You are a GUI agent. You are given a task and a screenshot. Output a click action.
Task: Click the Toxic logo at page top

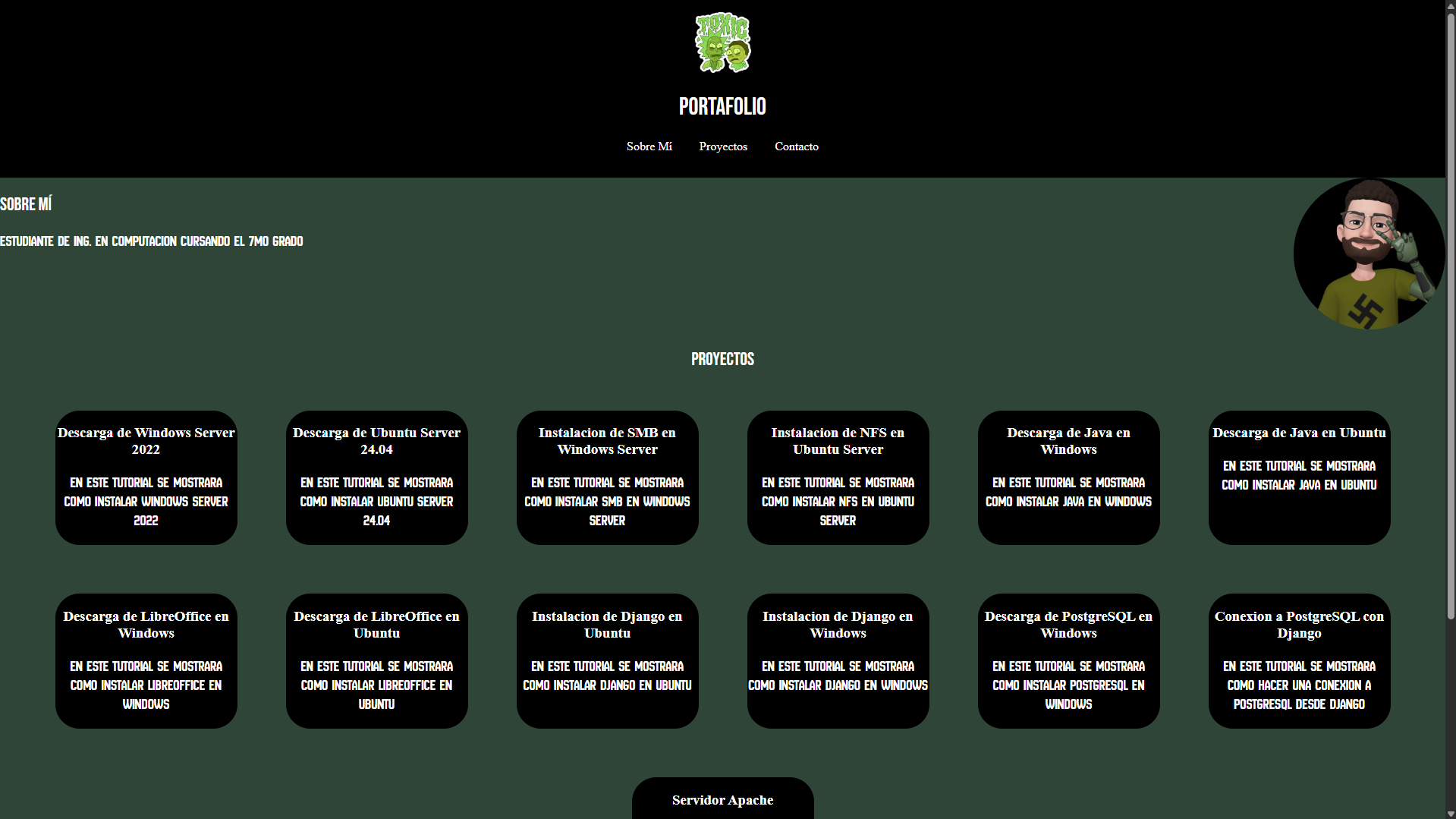[x=722, y=43]
